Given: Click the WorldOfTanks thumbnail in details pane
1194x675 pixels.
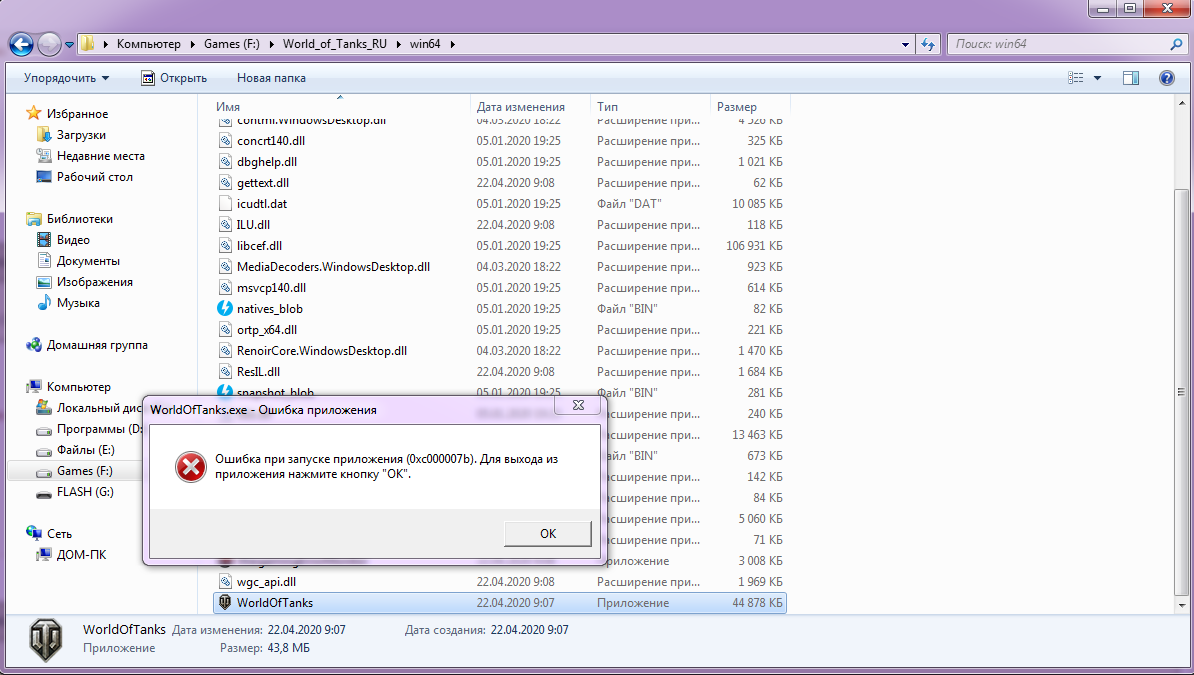Looking at the screenshot, I should click(x=46, y=639).
